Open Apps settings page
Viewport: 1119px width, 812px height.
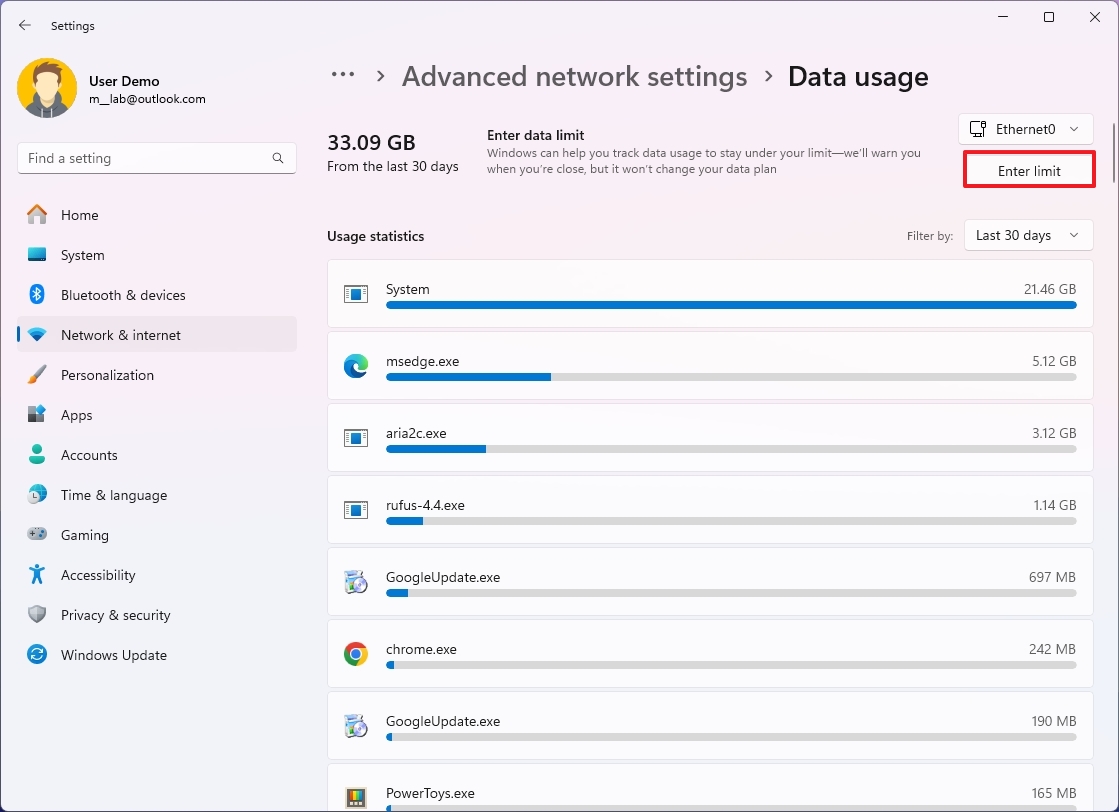(157, 415)
